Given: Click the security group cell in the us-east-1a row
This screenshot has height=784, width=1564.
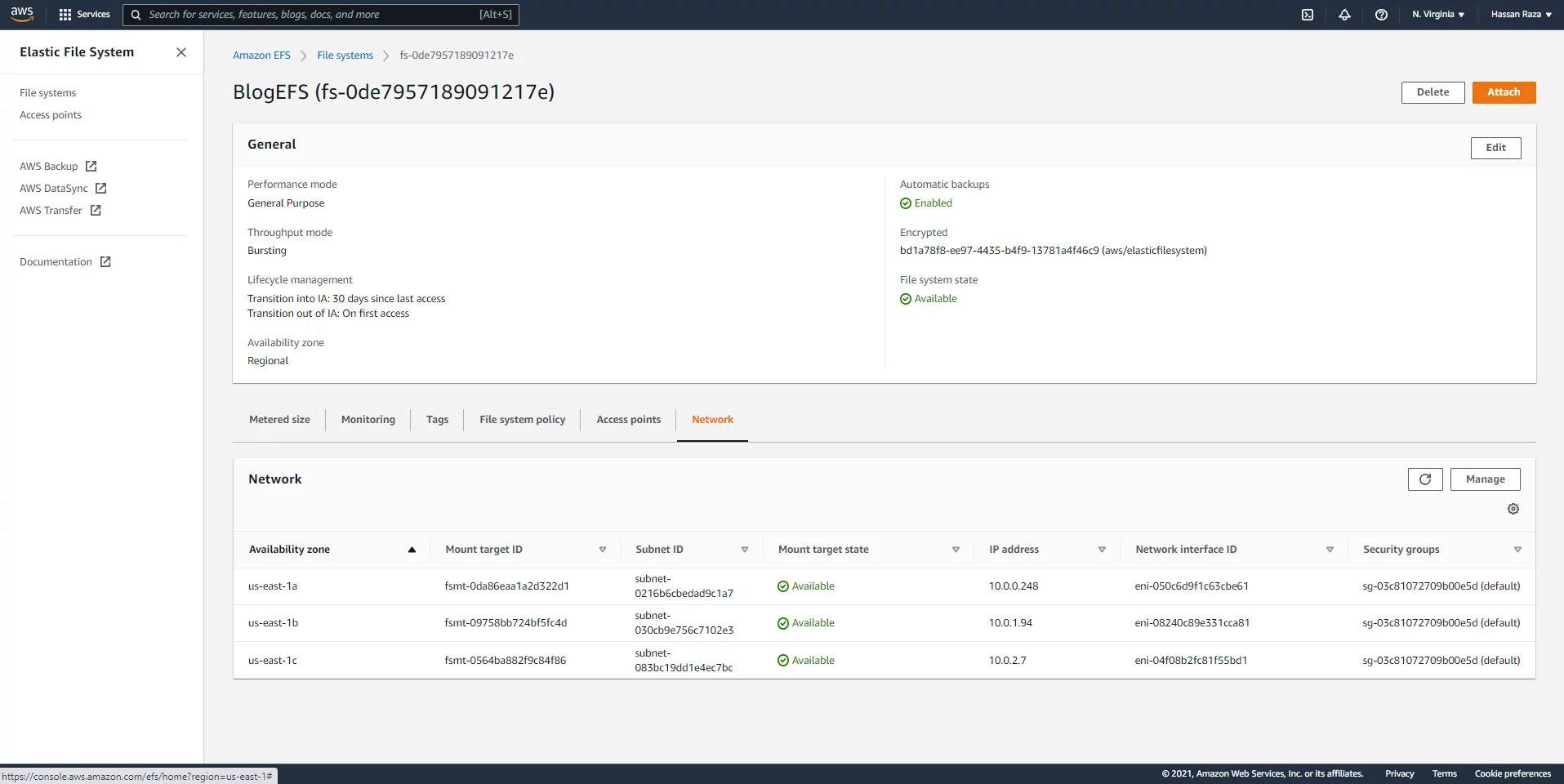Looking at the screenshot, I should (x=1441, y=586).
